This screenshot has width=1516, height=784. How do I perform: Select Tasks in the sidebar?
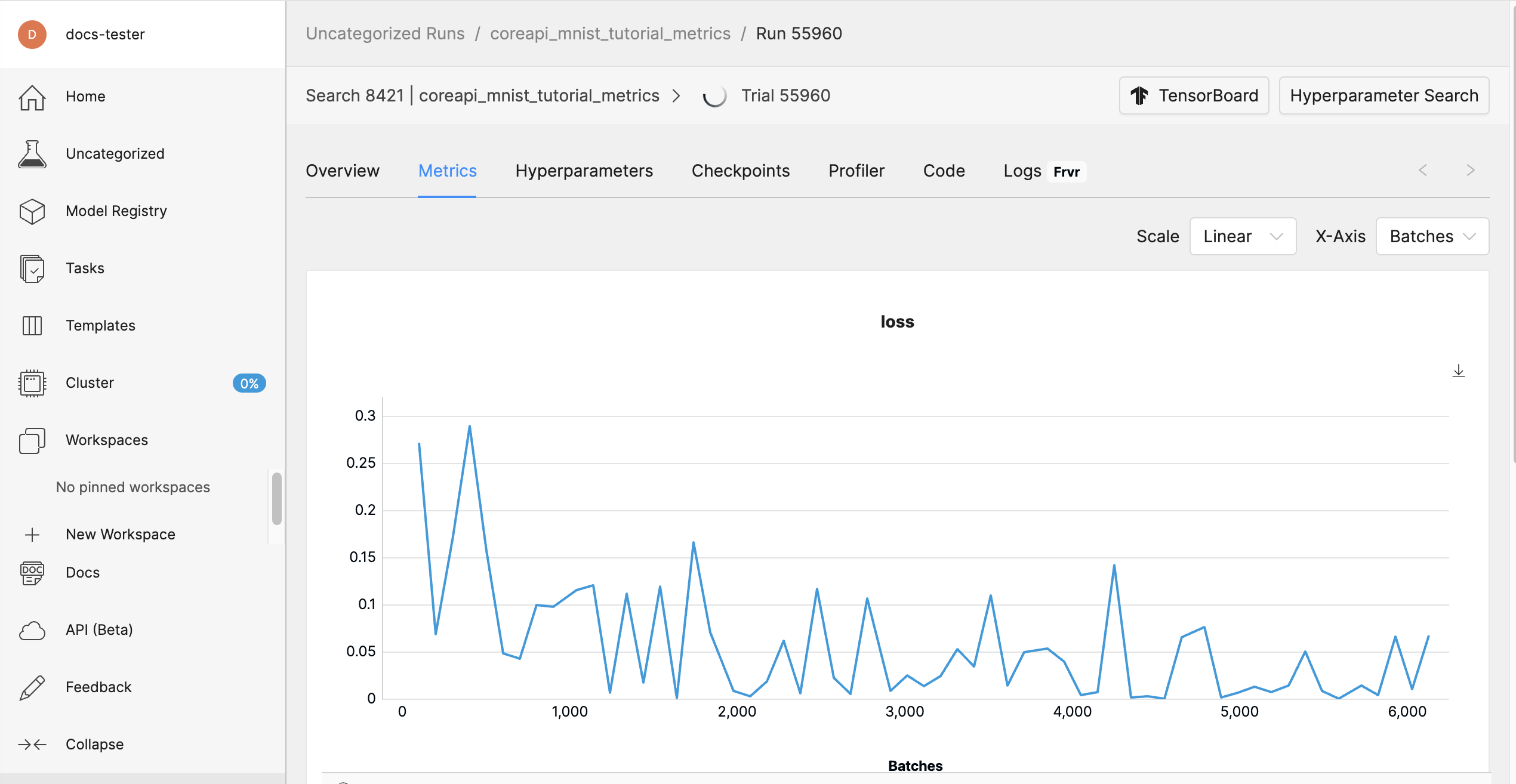pyautogui.click(x=85, y=268)
